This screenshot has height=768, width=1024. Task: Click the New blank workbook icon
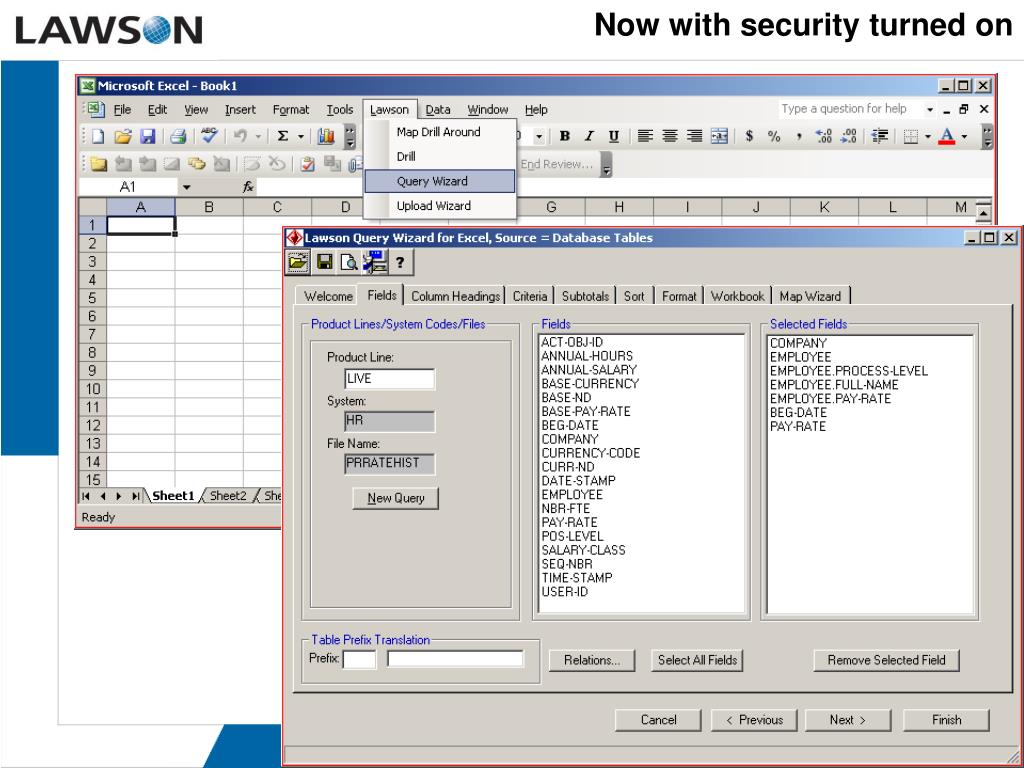click(x=98, y=136)
